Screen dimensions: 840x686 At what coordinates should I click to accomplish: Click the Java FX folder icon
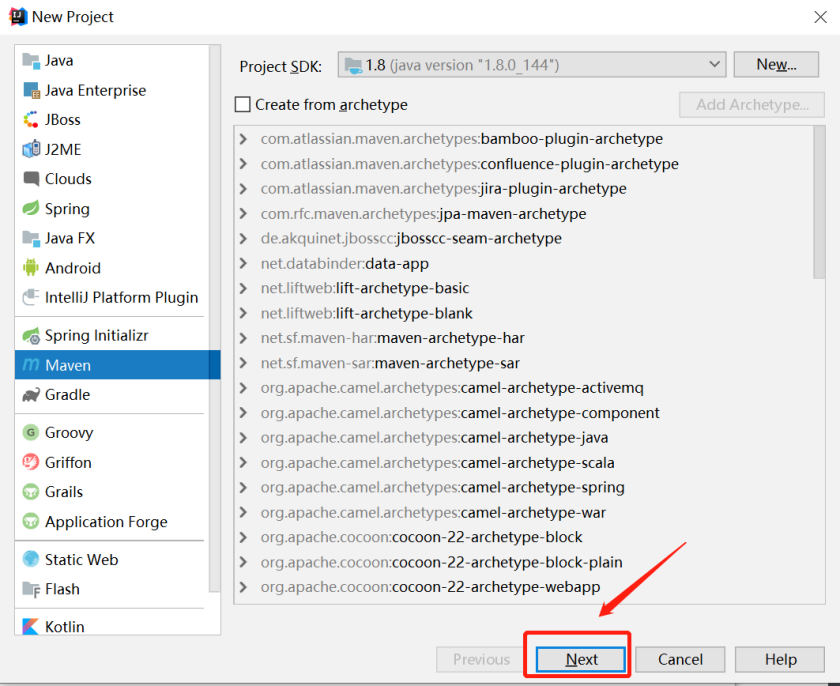click(31, 238)
